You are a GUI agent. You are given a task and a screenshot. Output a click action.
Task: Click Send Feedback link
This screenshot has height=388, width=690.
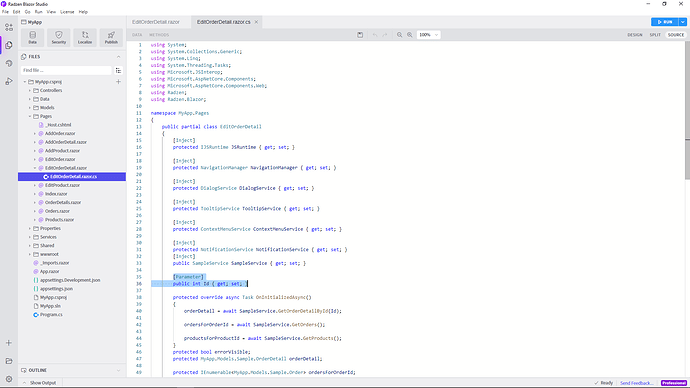click(637, 383)
